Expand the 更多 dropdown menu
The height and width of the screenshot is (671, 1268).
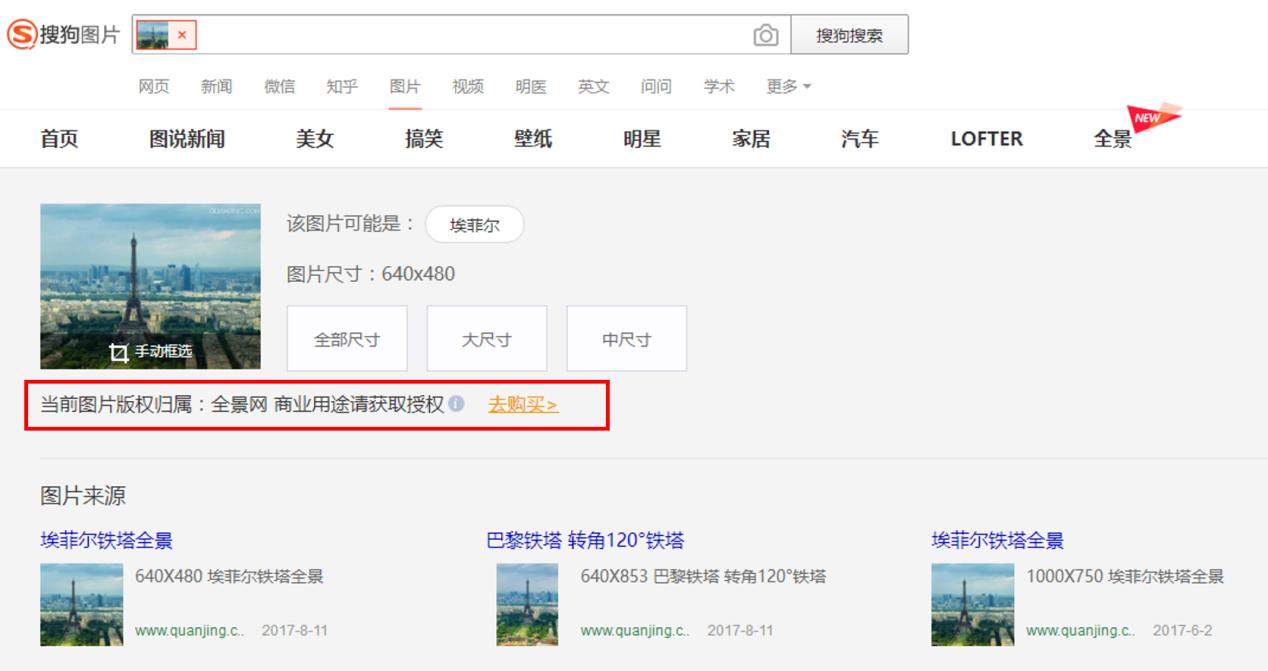coord(787,86)
